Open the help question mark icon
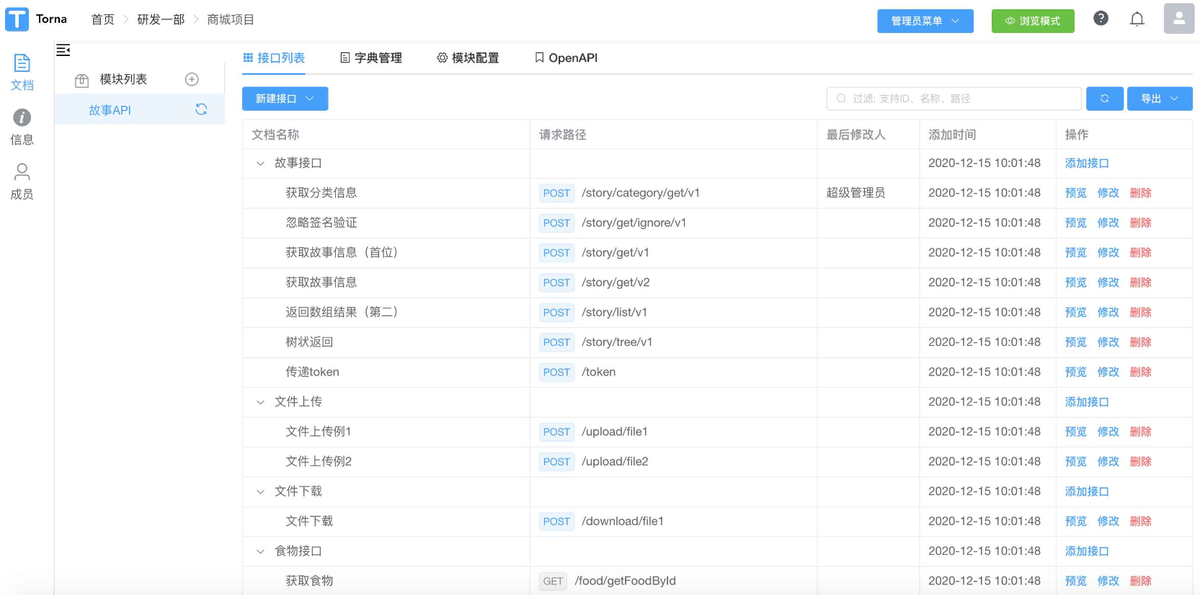The width and height of the screenshot is (1200, 595). (x=1101, y=19)
